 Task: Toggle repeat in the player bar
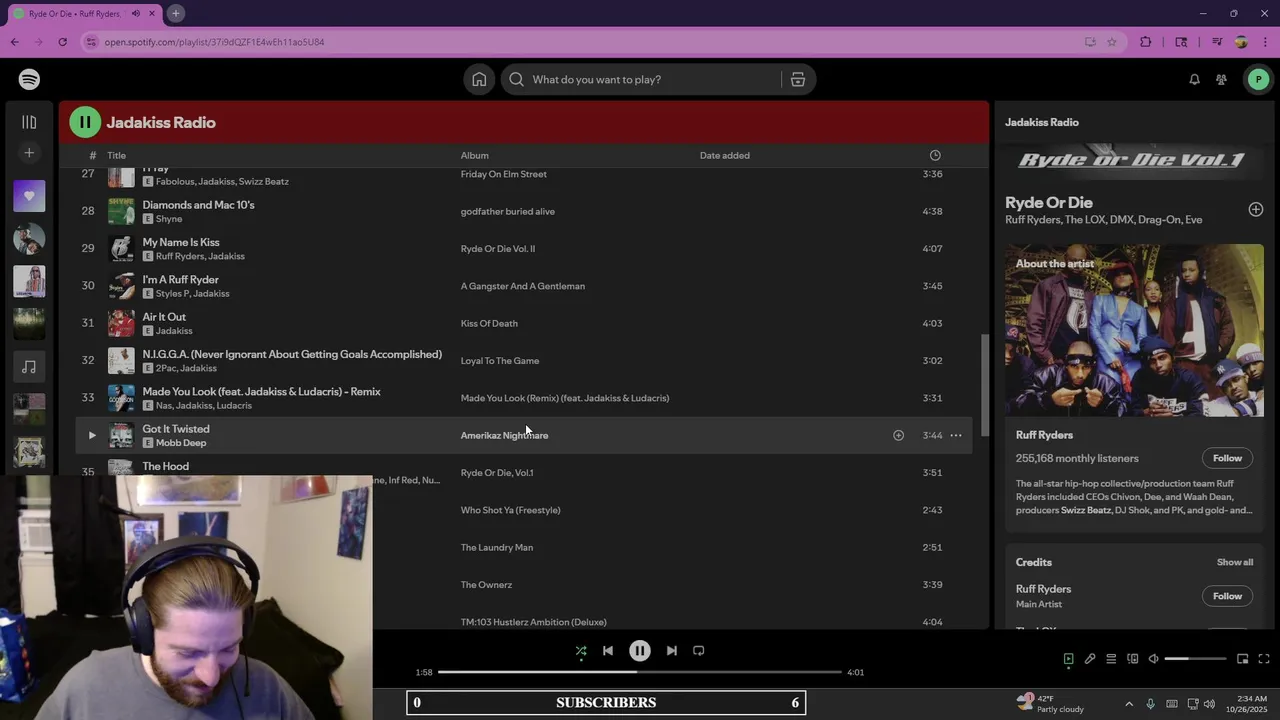(x=699, y=651)
